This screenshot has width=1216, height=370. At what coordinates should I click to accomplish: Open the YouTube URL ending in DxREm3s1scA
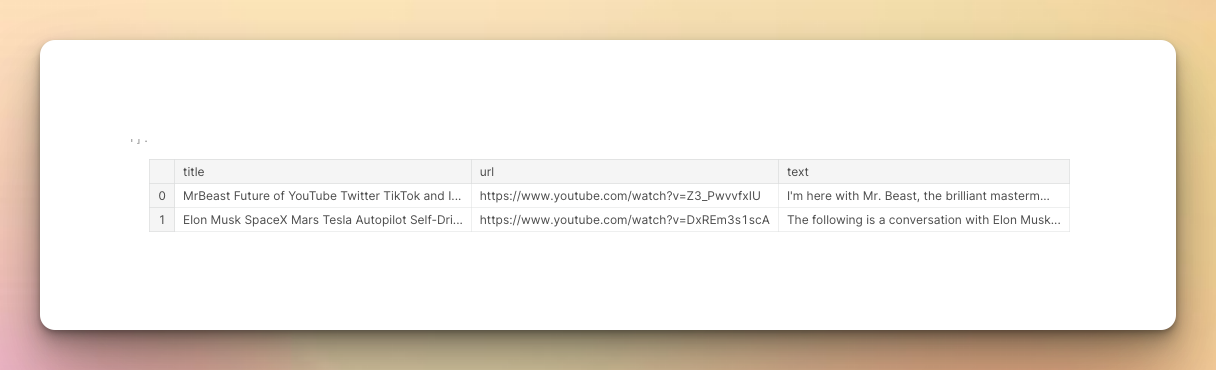pos(624,220)
